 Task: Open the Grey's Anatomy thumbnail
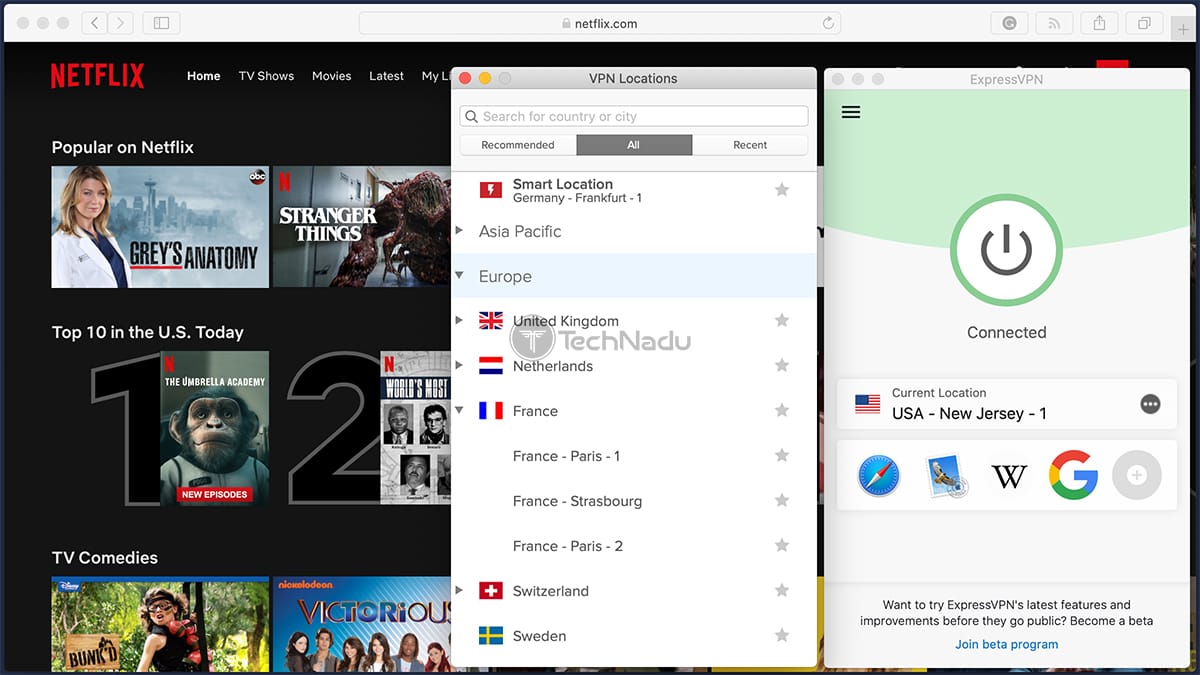[x=160, y=227]
